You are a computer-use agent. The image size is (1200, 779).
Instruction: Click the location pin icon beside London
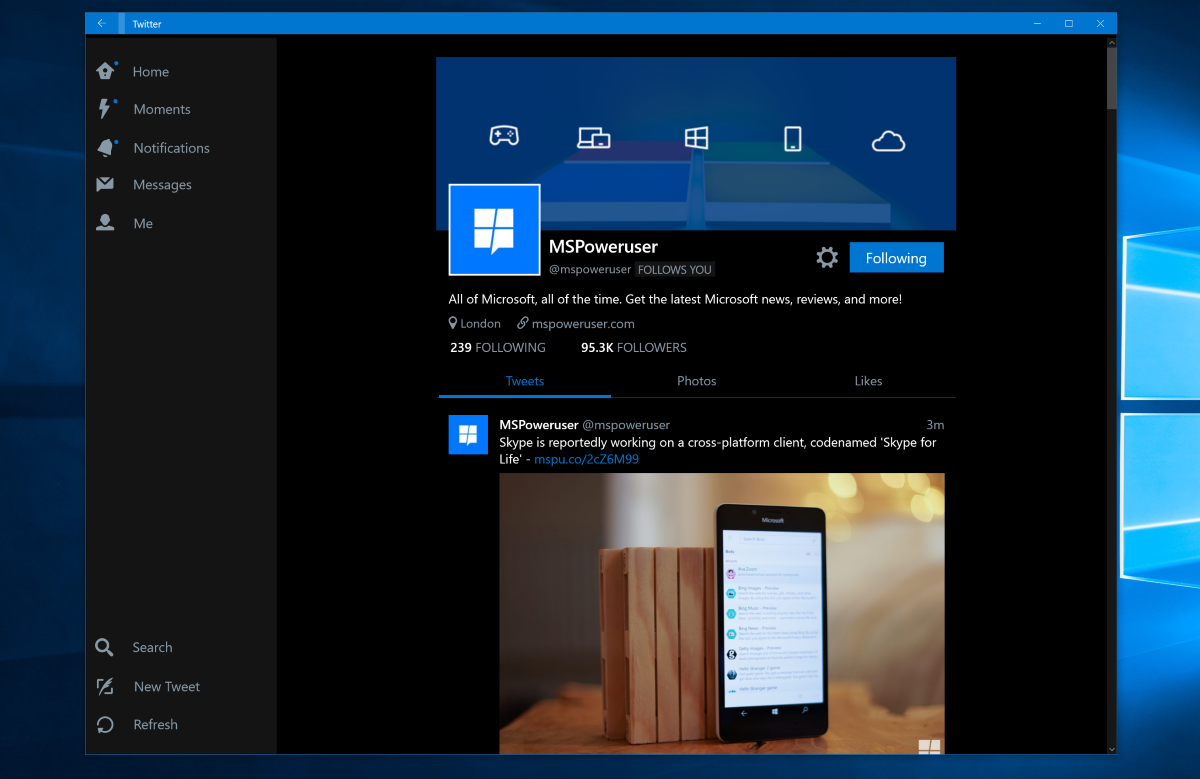pyautogui.click(x=454, y=323)
